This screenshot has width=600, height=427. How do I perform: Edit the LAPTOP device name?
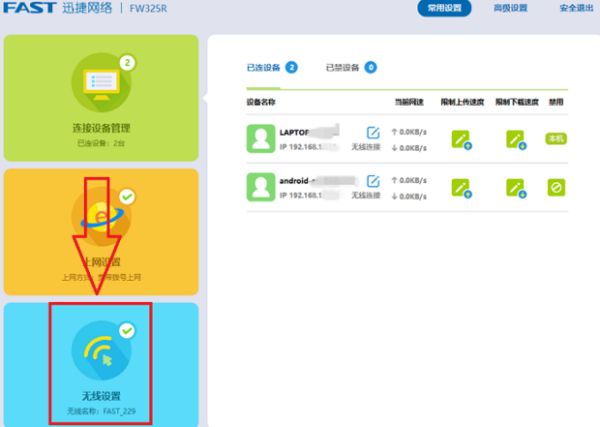[x=373, y=133]
